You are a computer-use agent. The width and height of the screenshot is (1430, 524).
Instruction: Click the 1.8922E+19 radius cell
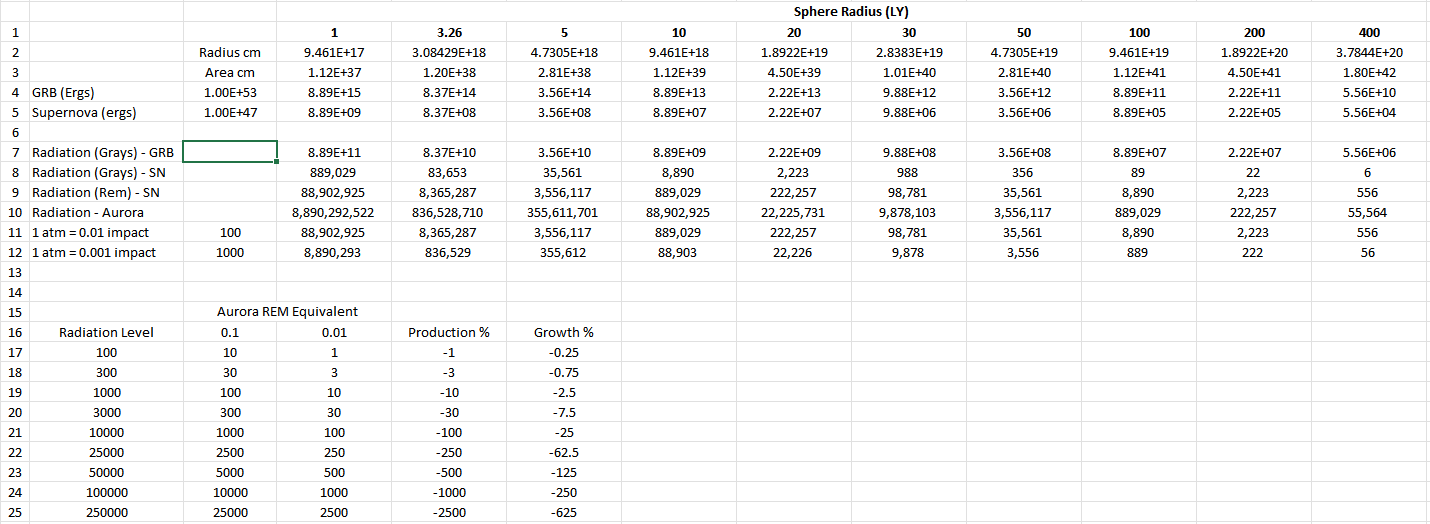click(x=794, y=52)
